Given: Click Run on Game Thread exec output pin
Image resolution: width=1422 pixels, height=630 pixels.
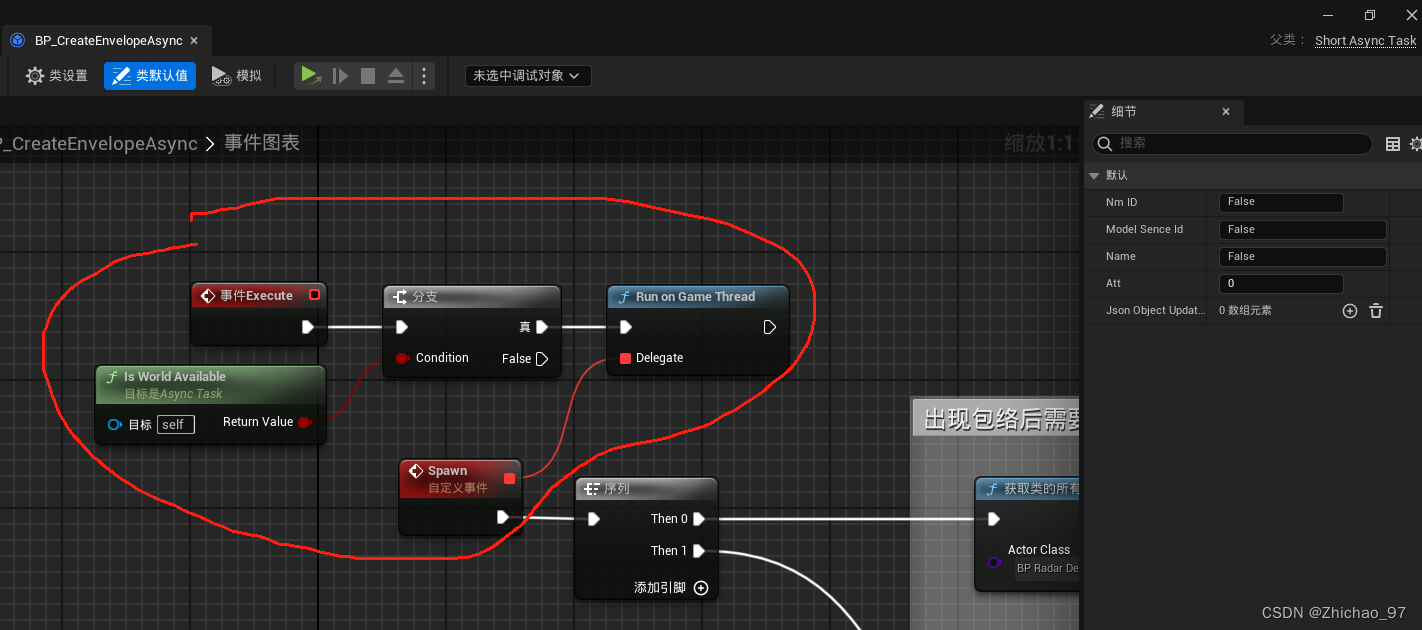Looking at the screenshot, I should tap(770, 327).
